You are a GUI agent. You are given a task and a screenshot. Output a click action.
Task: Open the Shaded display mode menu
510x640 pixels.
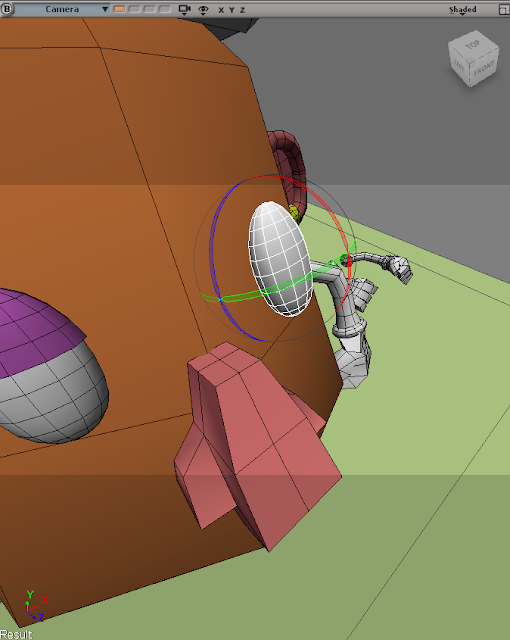(x=463, y=10)
